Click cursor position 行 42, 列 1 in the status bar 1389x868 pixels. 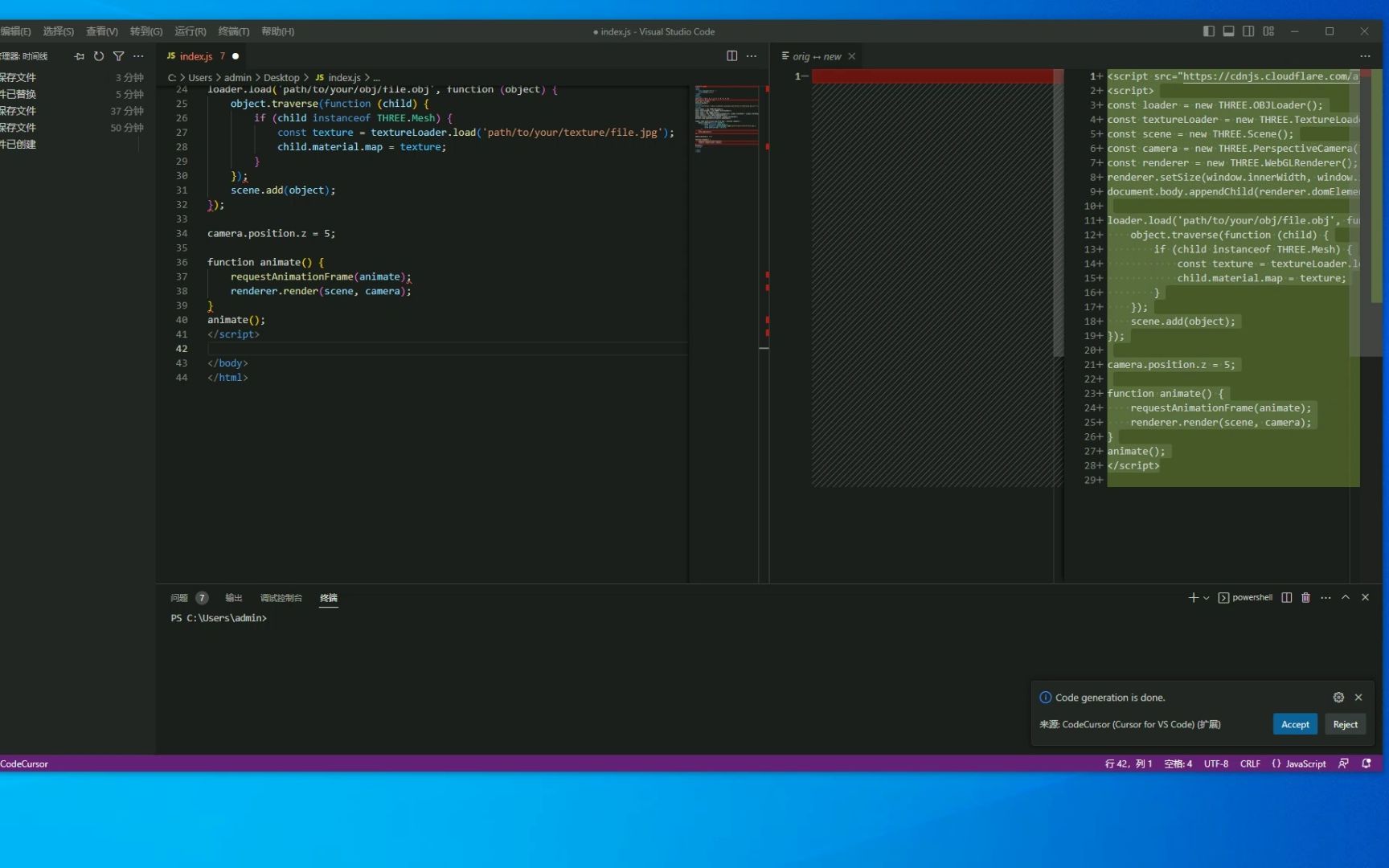tap(1129, 764)
